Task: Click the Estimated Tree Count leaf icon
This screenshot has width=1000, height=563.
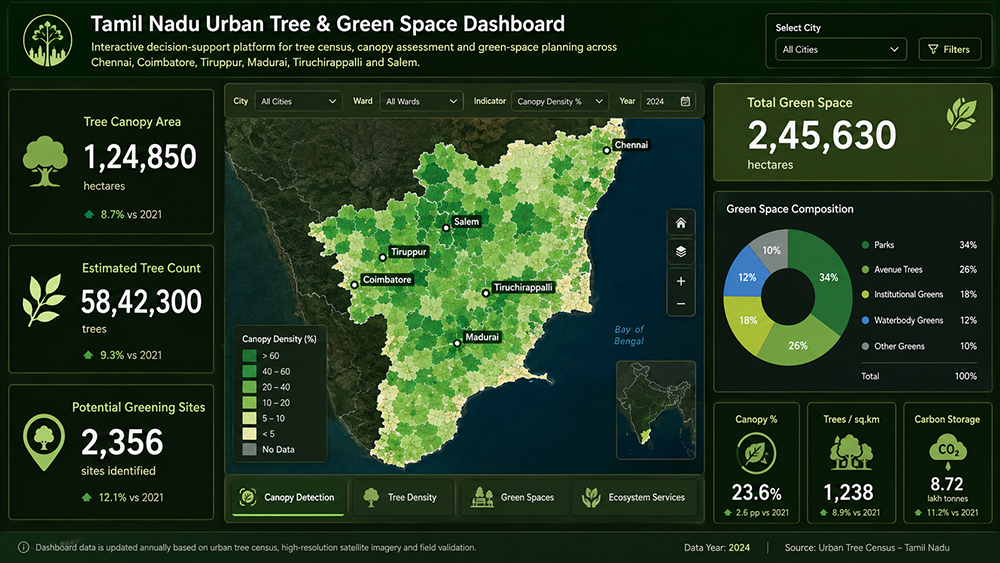Action: (x=43, y=300)
